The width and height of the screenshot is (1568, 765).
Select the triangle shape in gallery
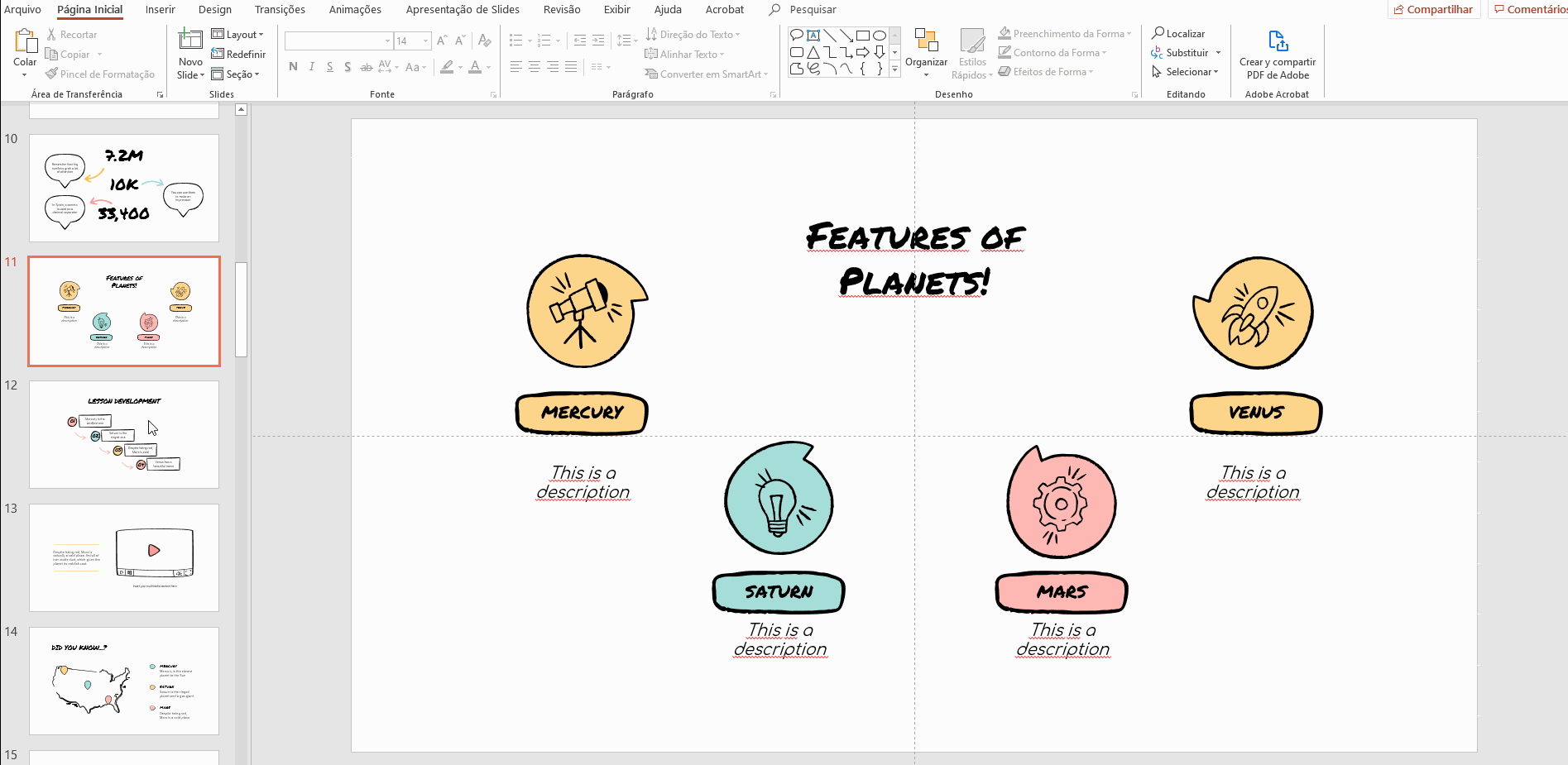(x=813, y=52)
